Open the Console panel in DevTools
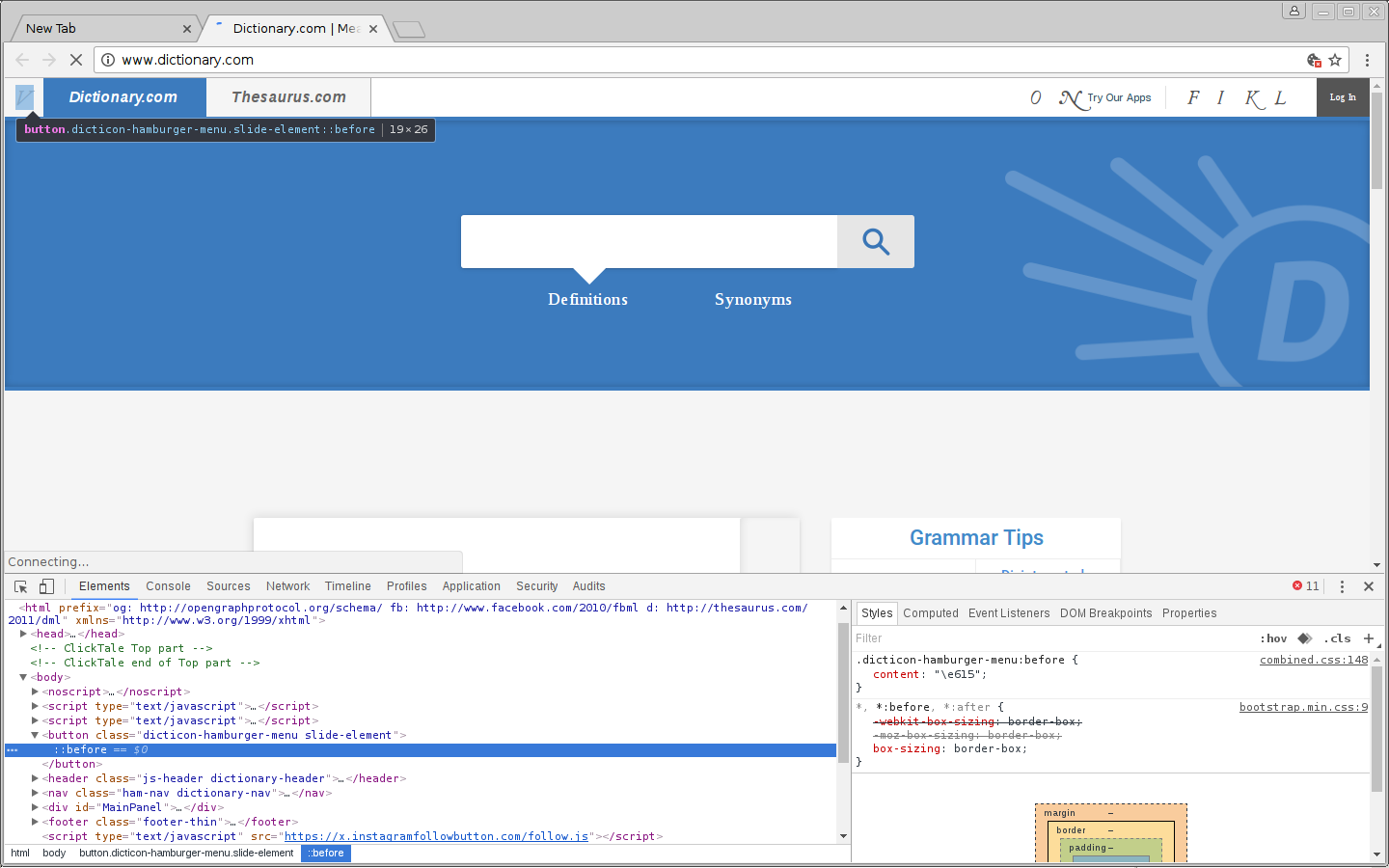 tap(168, 586)
